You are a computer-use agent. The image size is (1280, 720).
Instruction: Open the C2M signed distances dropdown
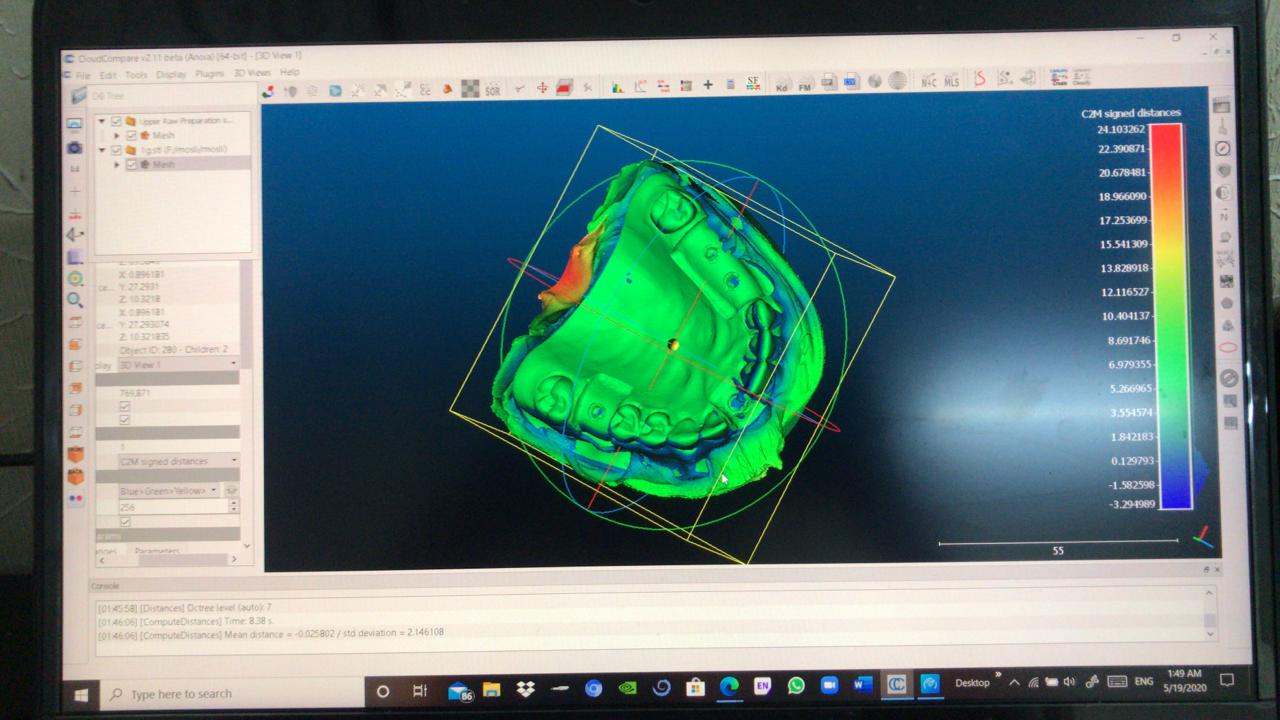pyautogui.click(x=178, y=461)
